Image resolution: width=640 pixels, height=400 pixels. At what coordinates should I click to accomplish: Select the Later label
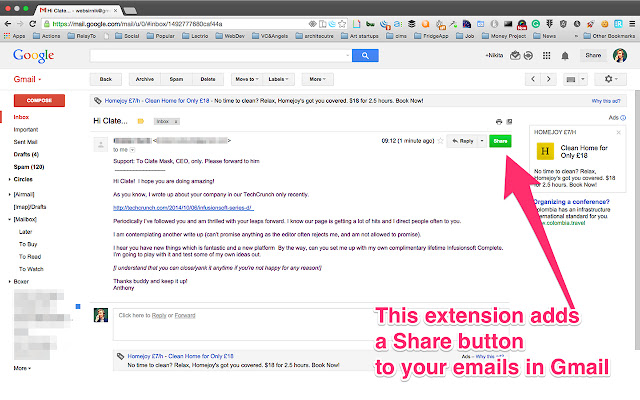click(x=25, y=232)
